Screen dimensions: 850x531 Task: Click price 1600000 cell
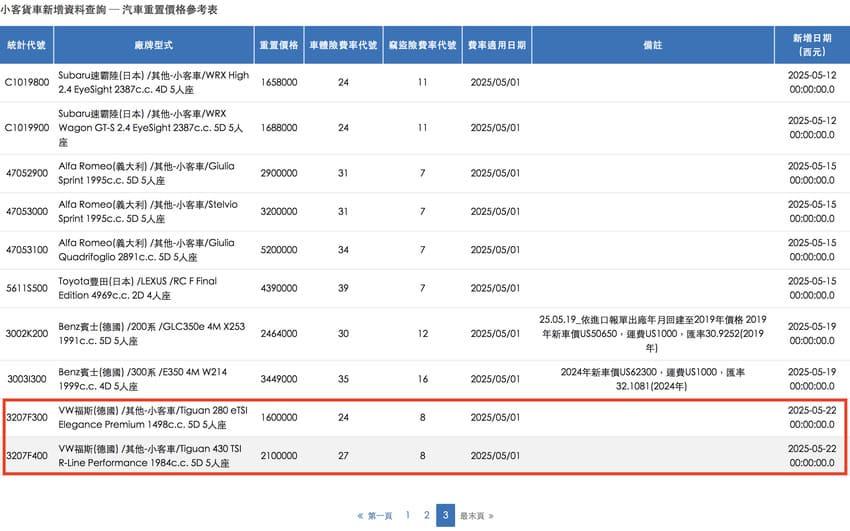[x=279, y=417]
